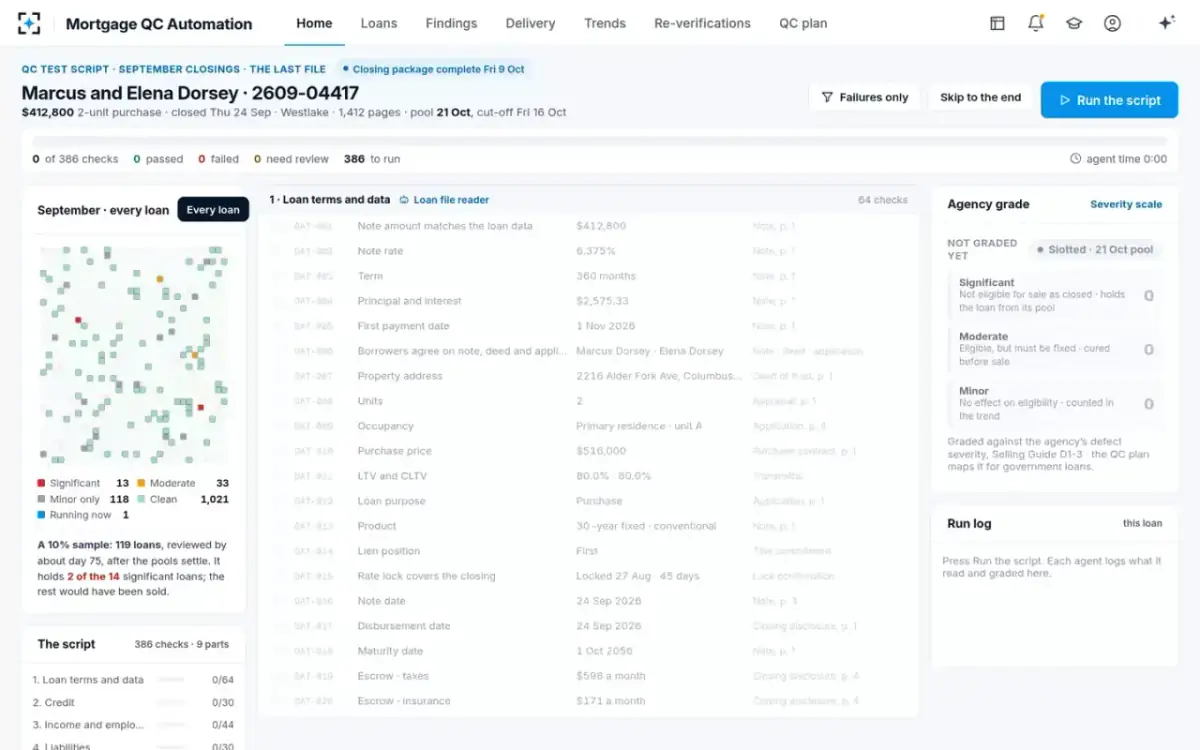Select the Purchase price check row
Viewport: 1200px width, 750px height.
tap(588, 451)
